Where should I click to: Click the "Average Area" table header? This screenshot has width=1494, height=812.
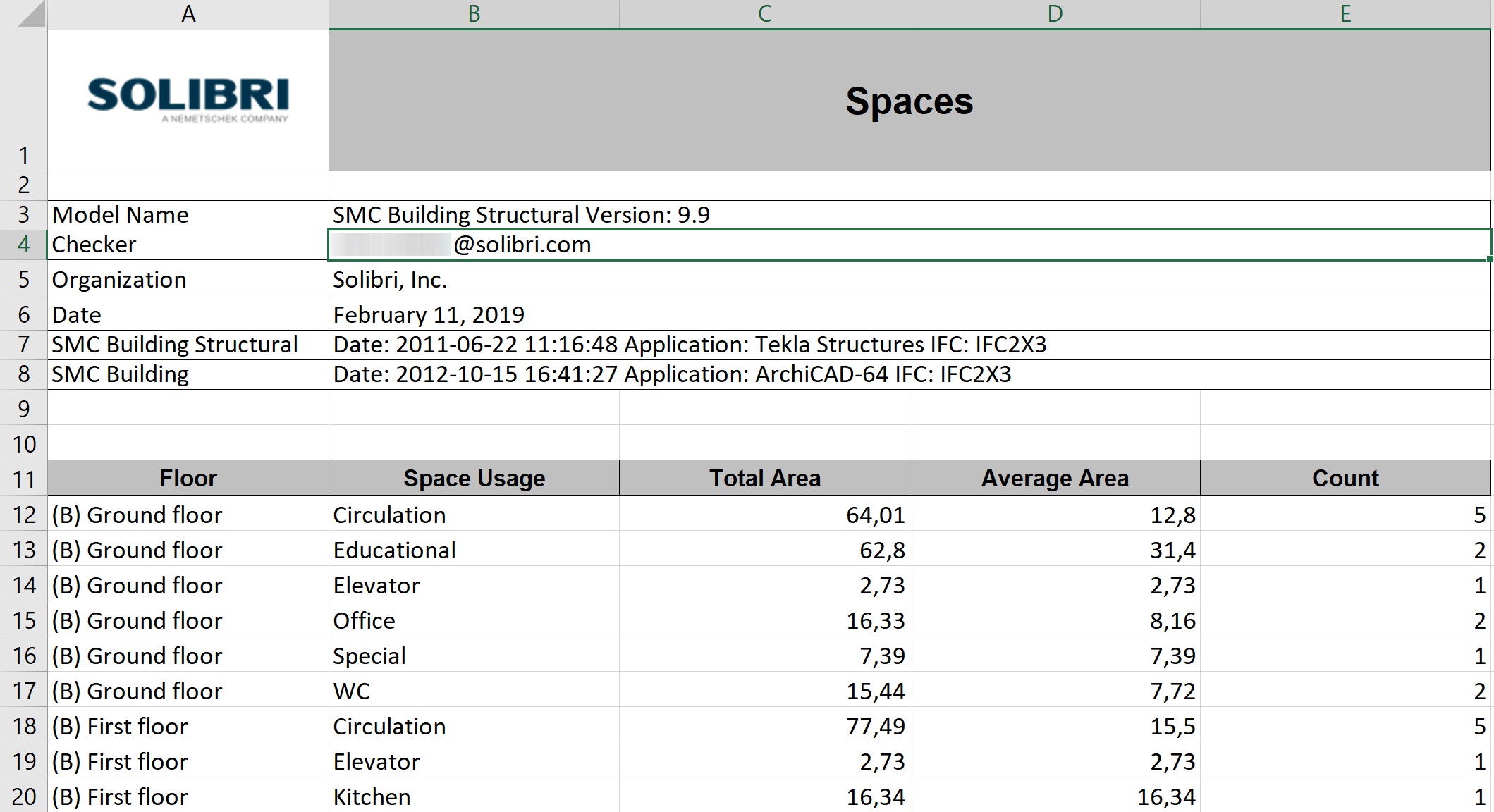click(x=1055, y=478)
